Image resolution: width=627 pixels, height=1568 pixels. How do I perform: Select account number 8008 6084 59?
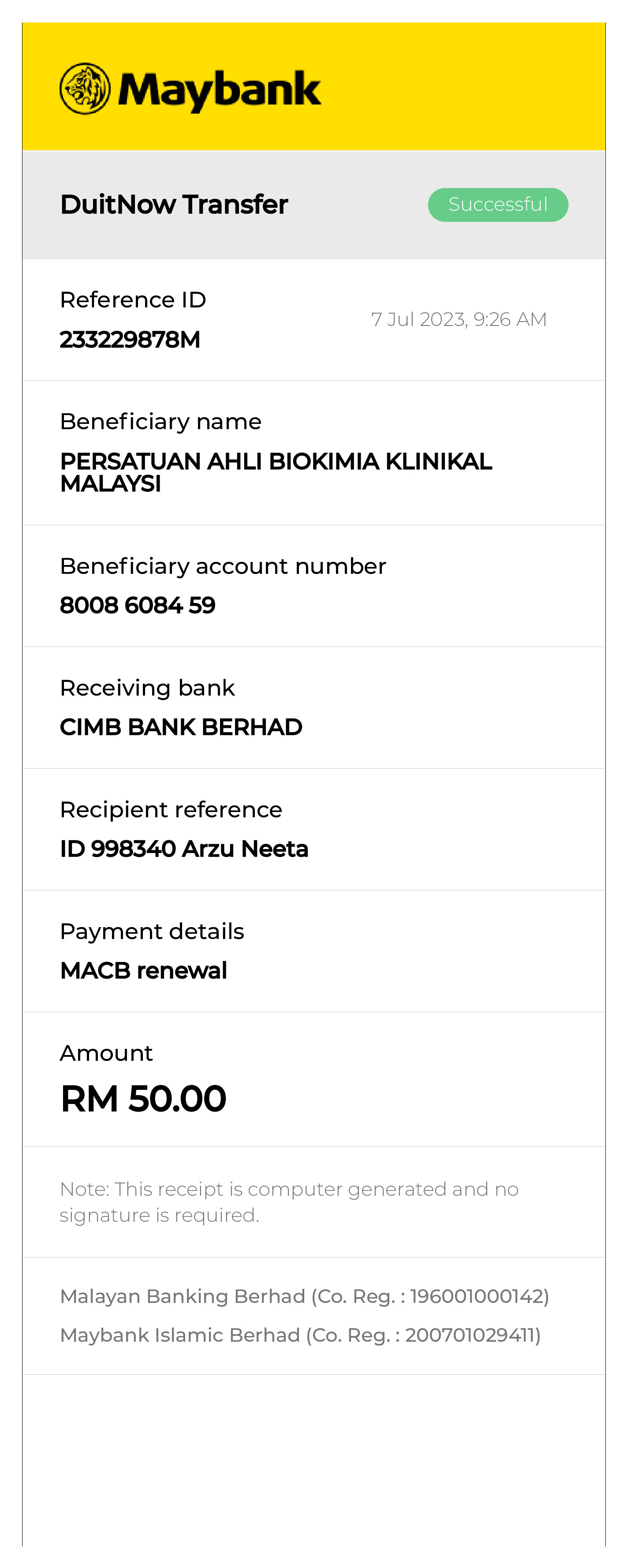click(138, 605)
